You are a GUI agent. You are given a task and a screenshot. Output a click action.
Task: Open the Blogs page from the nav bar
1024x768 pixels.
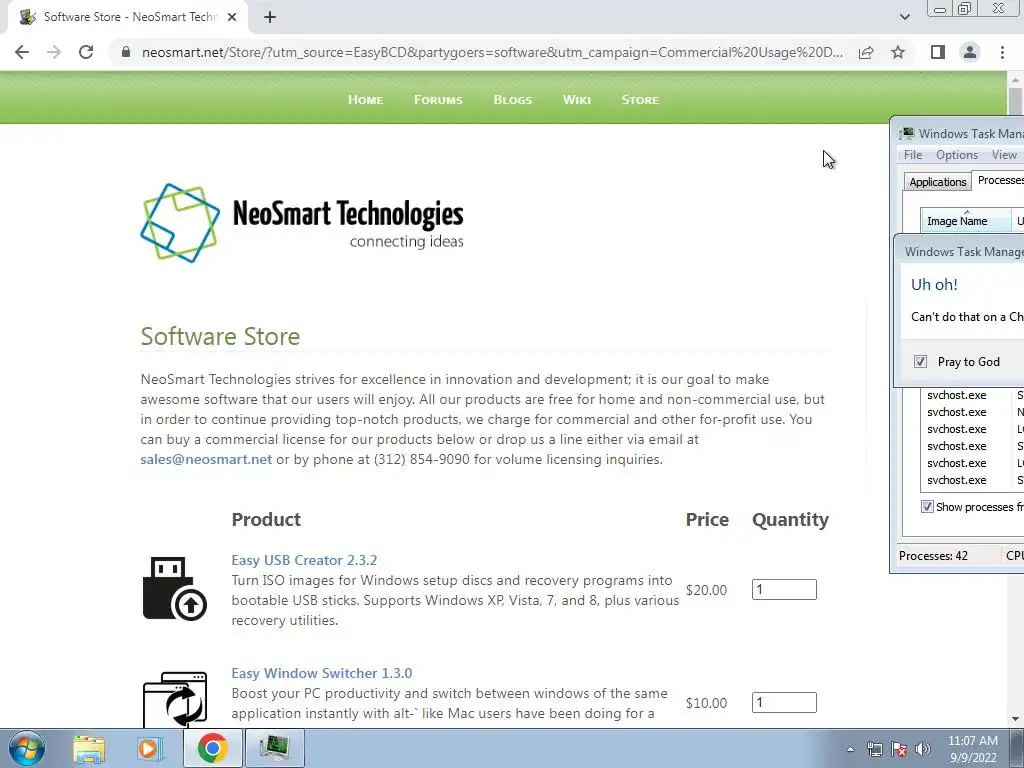coord(513,100)
